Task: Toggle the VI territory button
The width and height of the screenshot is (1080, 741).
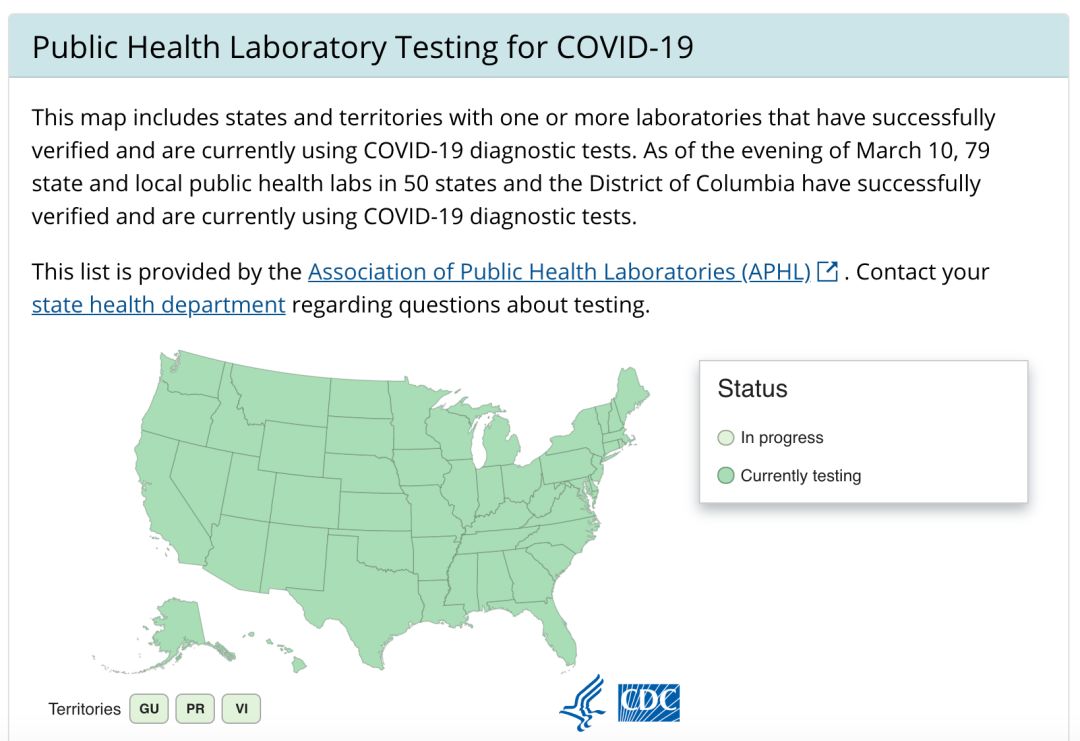Action: coord(241,709)
